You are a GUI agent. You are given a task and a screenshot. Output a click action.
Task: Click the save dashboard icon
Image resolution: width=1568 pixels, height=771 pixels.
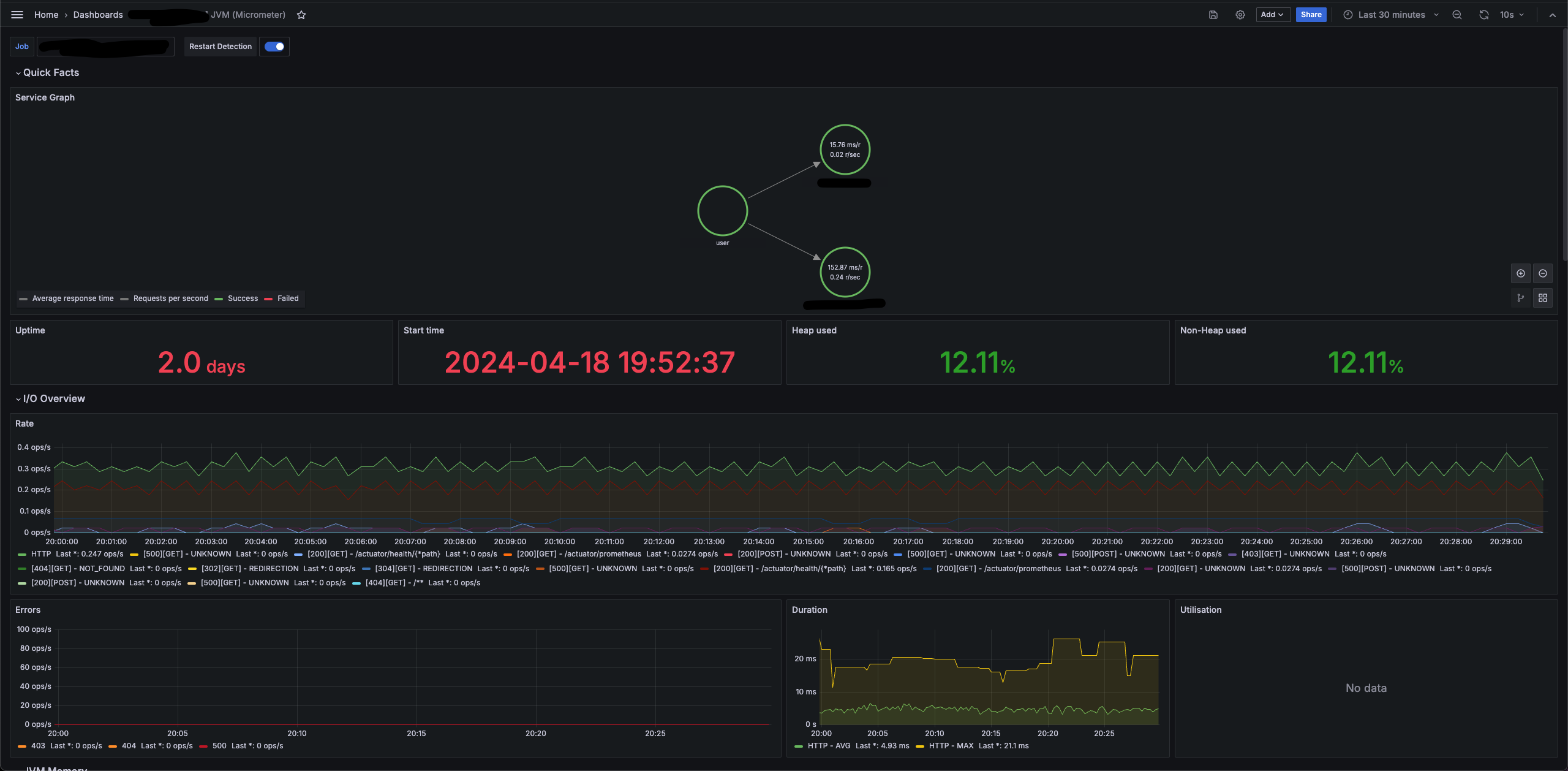(x=1213, y=15)
